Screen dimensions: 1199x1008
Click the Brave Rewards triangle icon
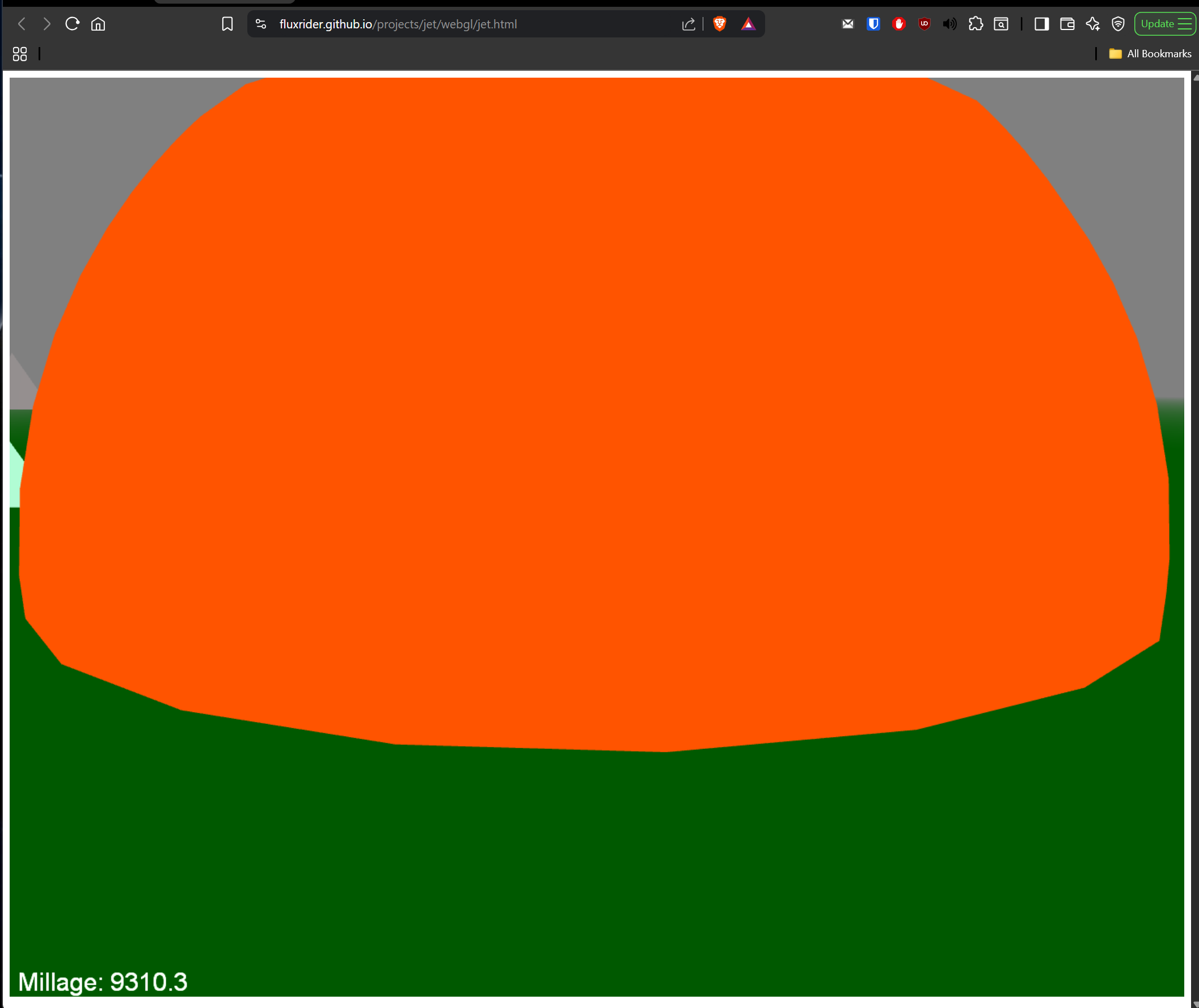pos(748,24)
